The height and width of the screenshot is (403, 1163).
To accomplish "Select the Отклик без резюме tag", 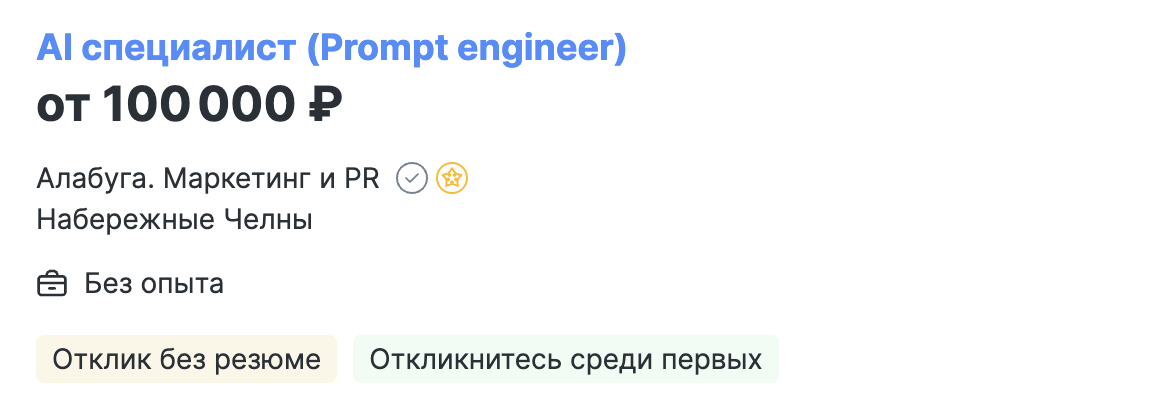I will [x=186, y=359].
